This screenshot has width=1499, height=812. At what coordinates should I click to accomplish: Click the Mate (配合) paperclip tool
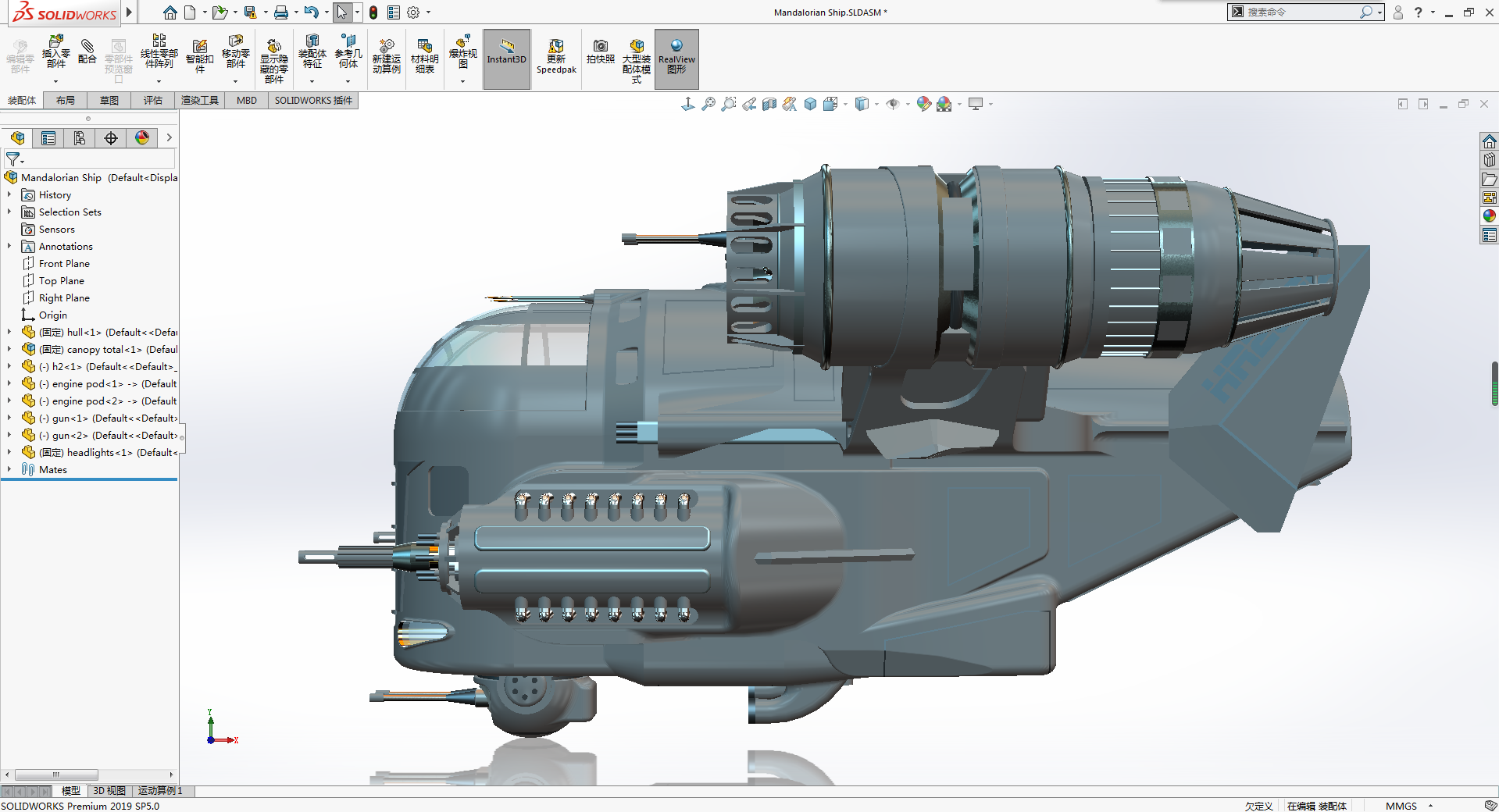[x=87, y=52]
